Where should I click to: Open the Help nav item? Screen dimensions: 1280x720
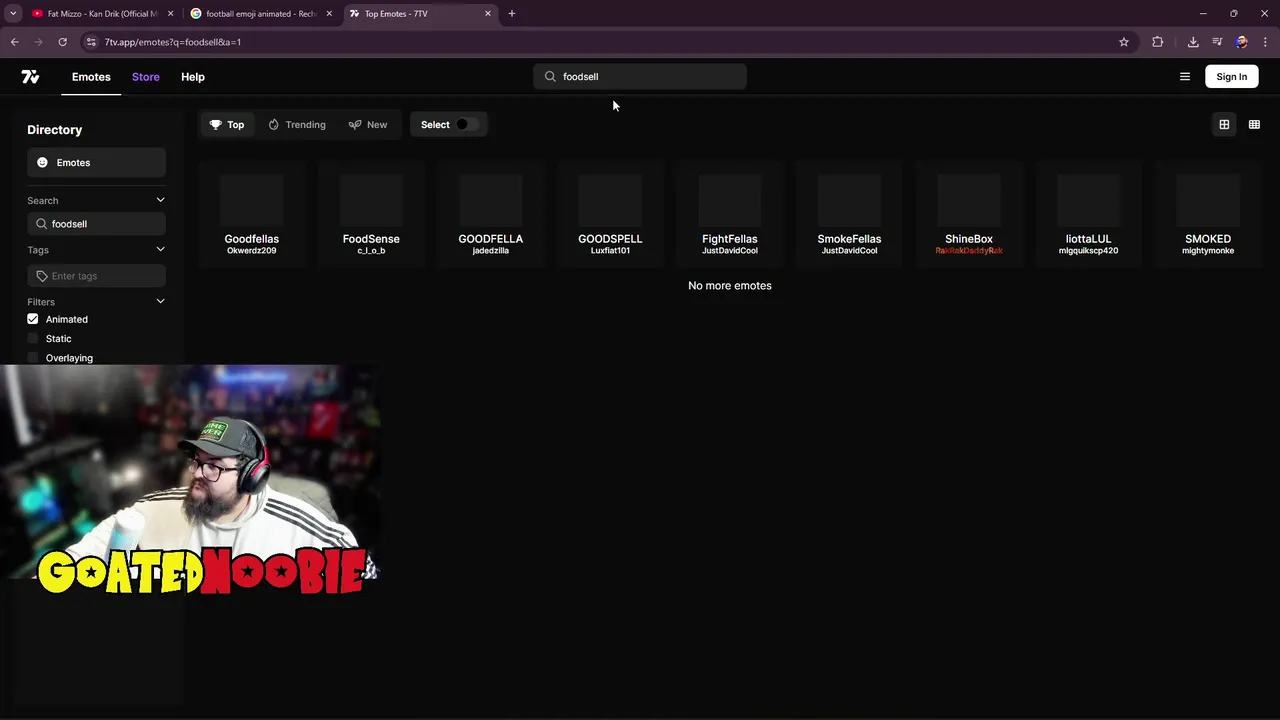(193, 77)
